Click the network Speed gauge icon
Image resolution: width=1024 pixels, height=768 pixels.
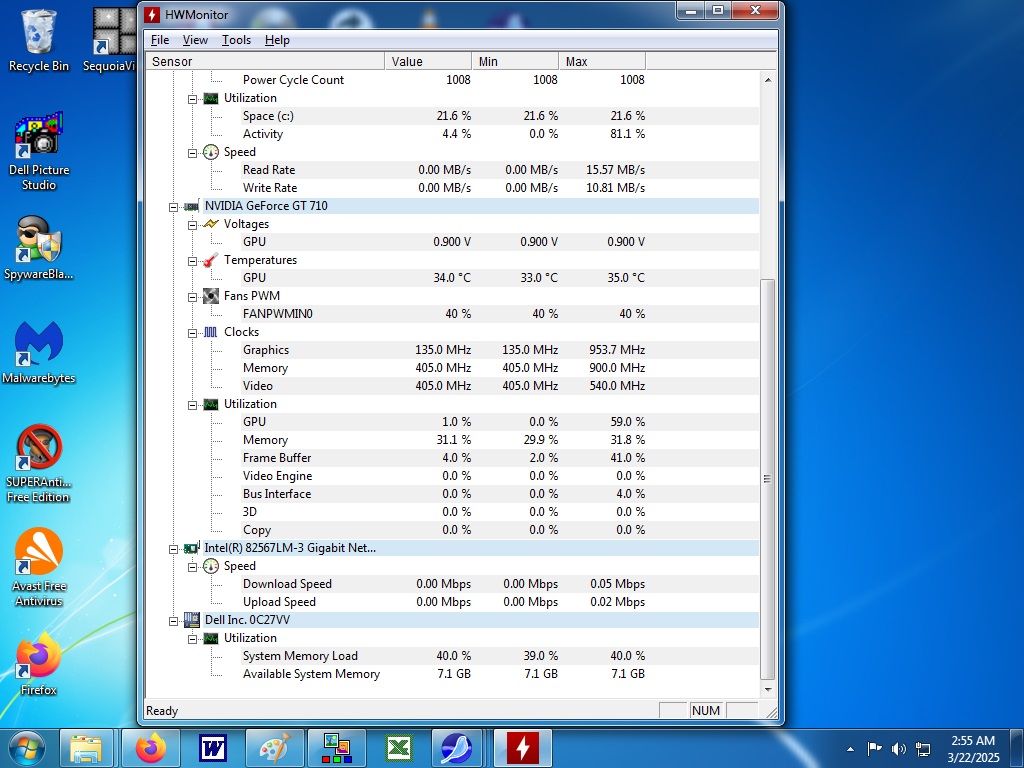(210, 566)
